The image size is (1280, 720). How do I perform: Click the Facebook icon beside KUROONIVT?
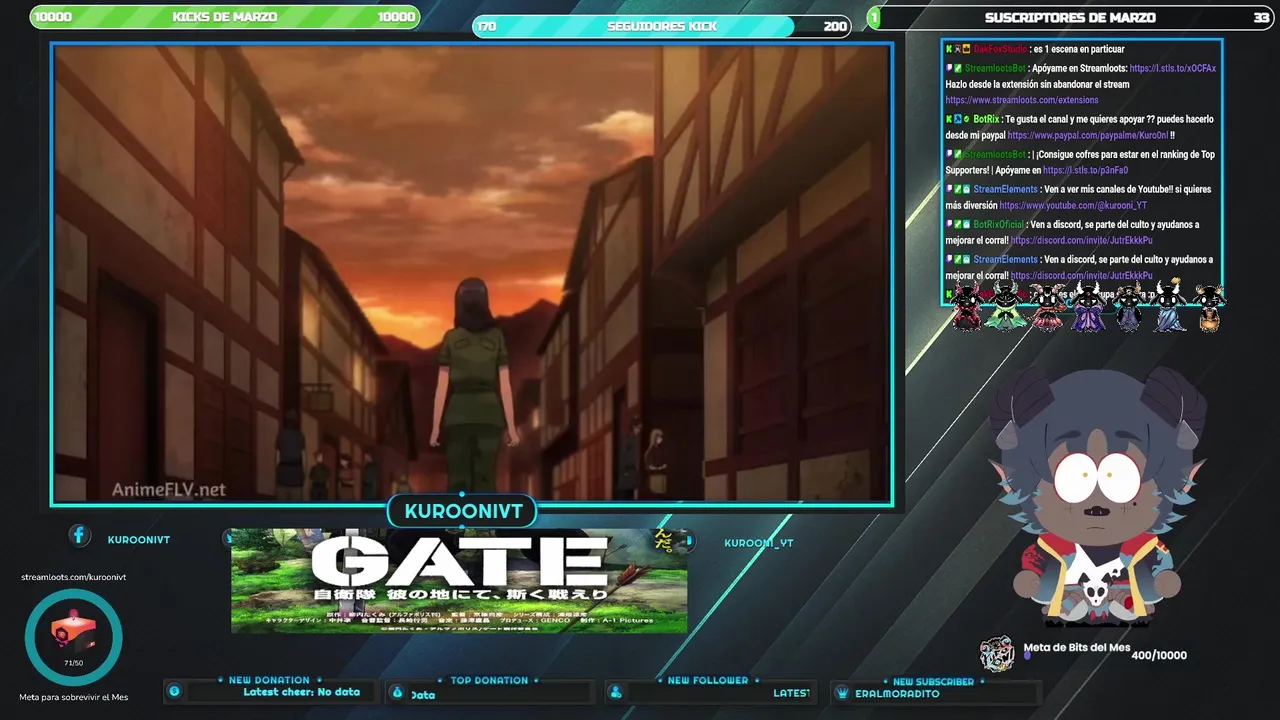79,536
